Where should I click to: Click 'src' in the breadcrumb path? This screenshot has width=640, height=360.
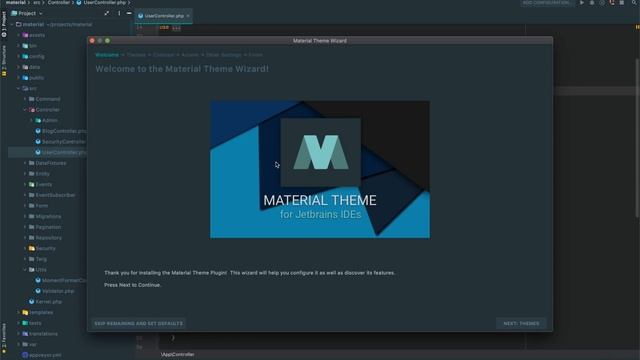click(x=37, y=2)
